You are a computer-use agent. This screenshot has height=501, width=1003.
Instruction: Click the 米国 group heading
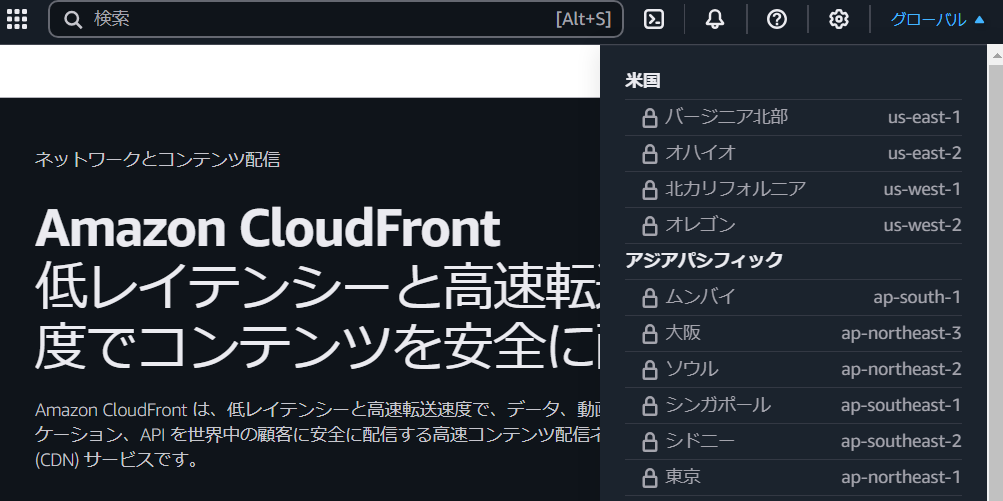642,81
